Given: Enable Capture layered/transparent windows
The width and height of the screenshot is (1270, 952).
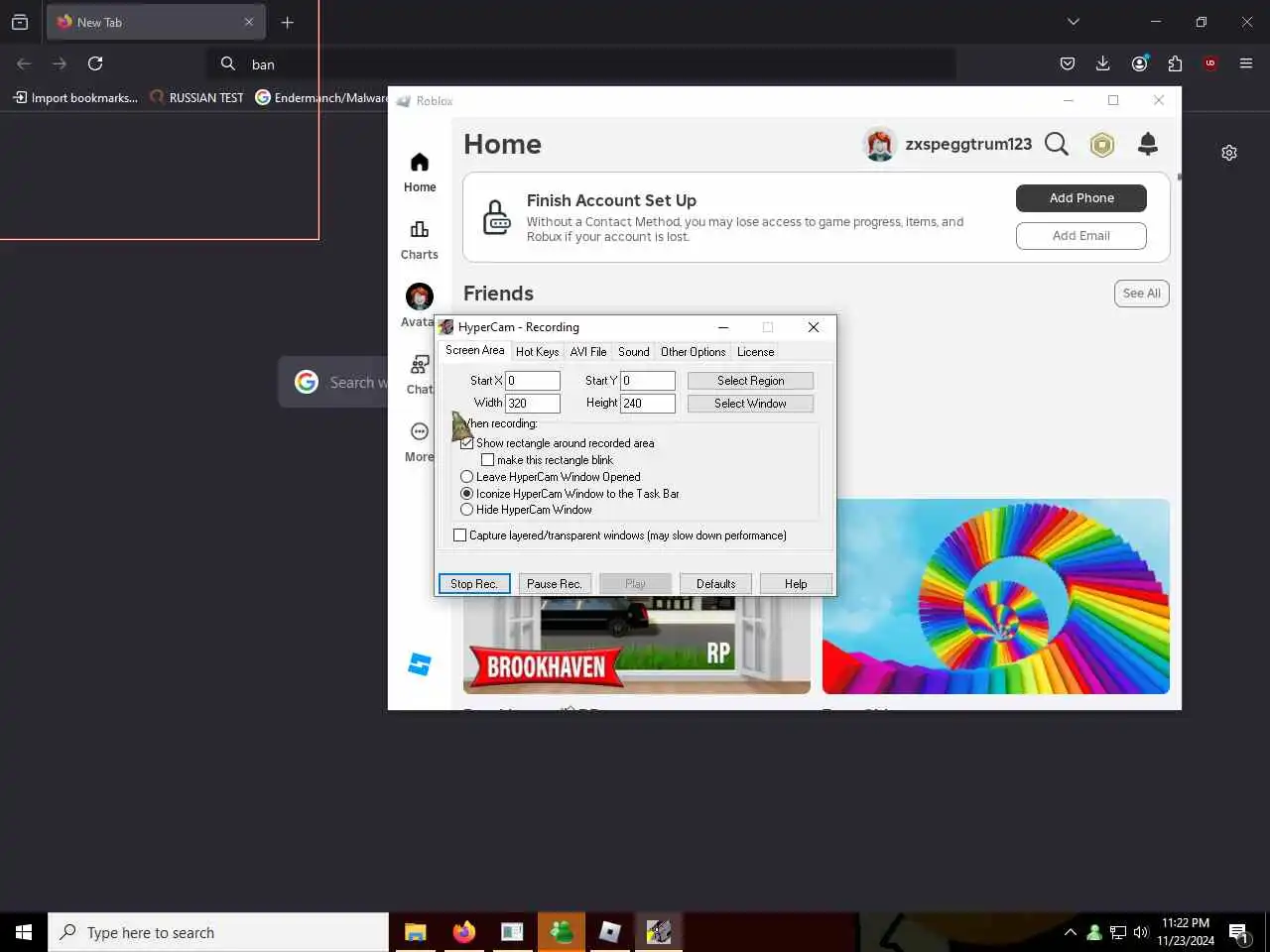Looking at the screenshot, I should click(x=620, y=535).
